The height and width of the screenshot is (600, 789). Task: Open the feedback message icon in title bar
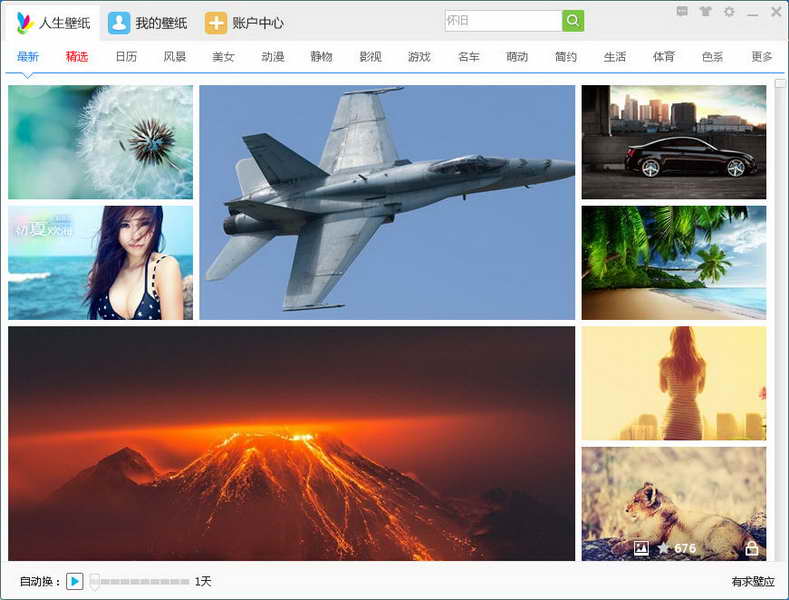pyautogui.click(x=682, y=12)
